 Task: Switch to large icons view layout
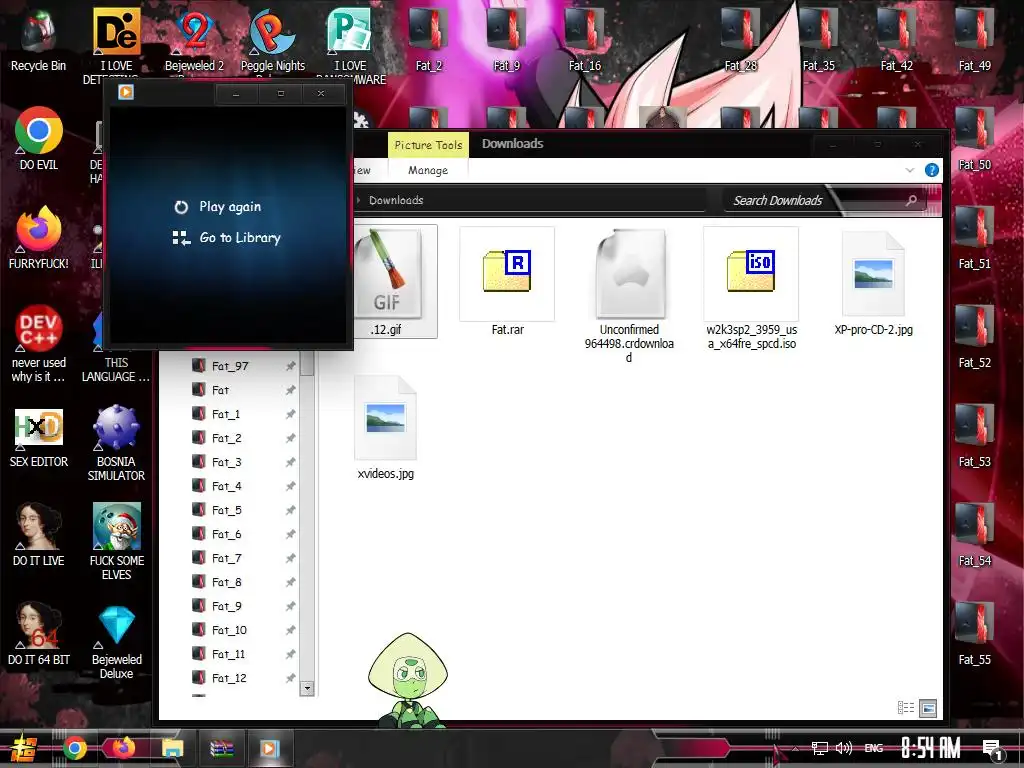point(928,708)
